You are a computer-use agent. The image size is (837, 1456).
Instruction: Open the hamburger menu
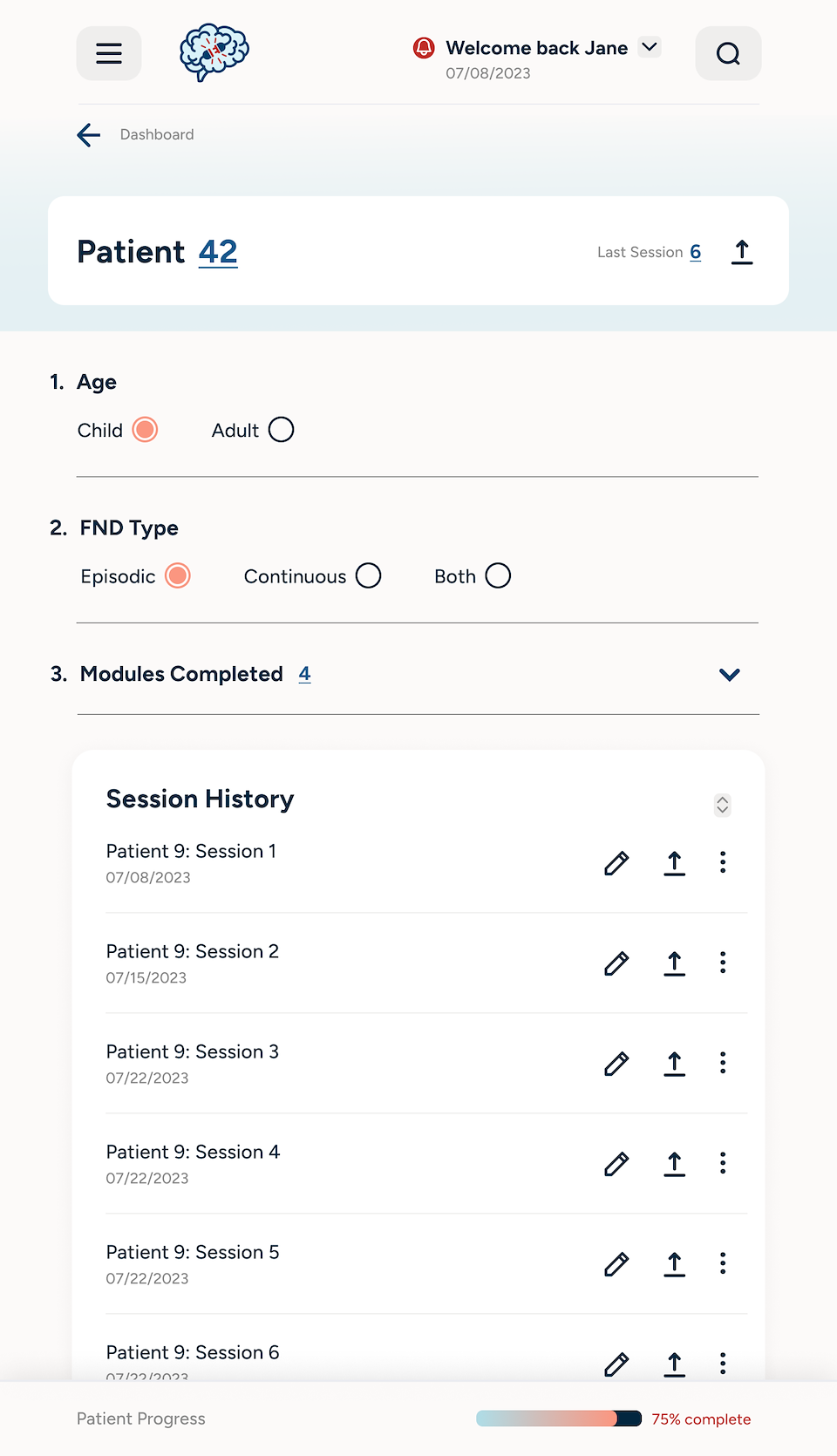coord(109,54)
